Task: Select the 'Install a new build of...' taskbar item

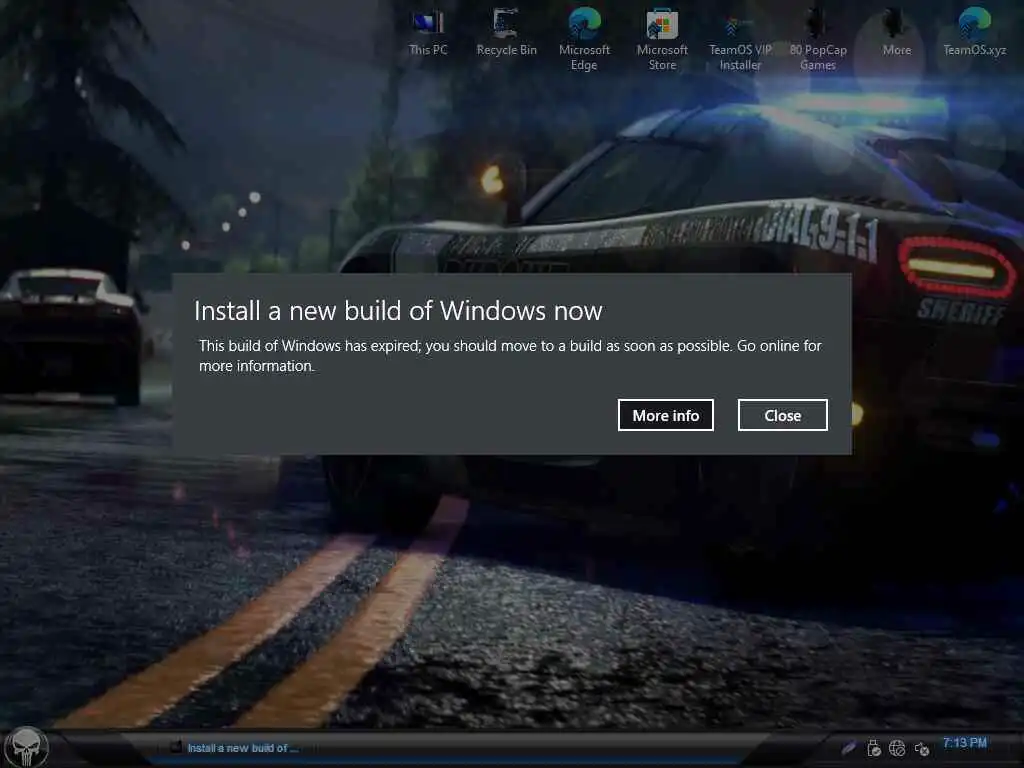Action: [235, 748]
